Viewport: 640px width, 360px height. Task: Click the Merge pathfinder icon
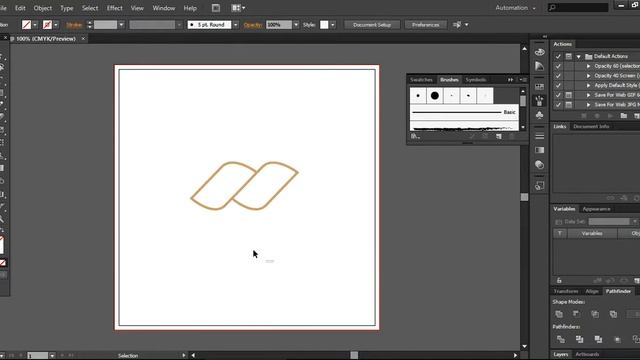pos(598,339)
